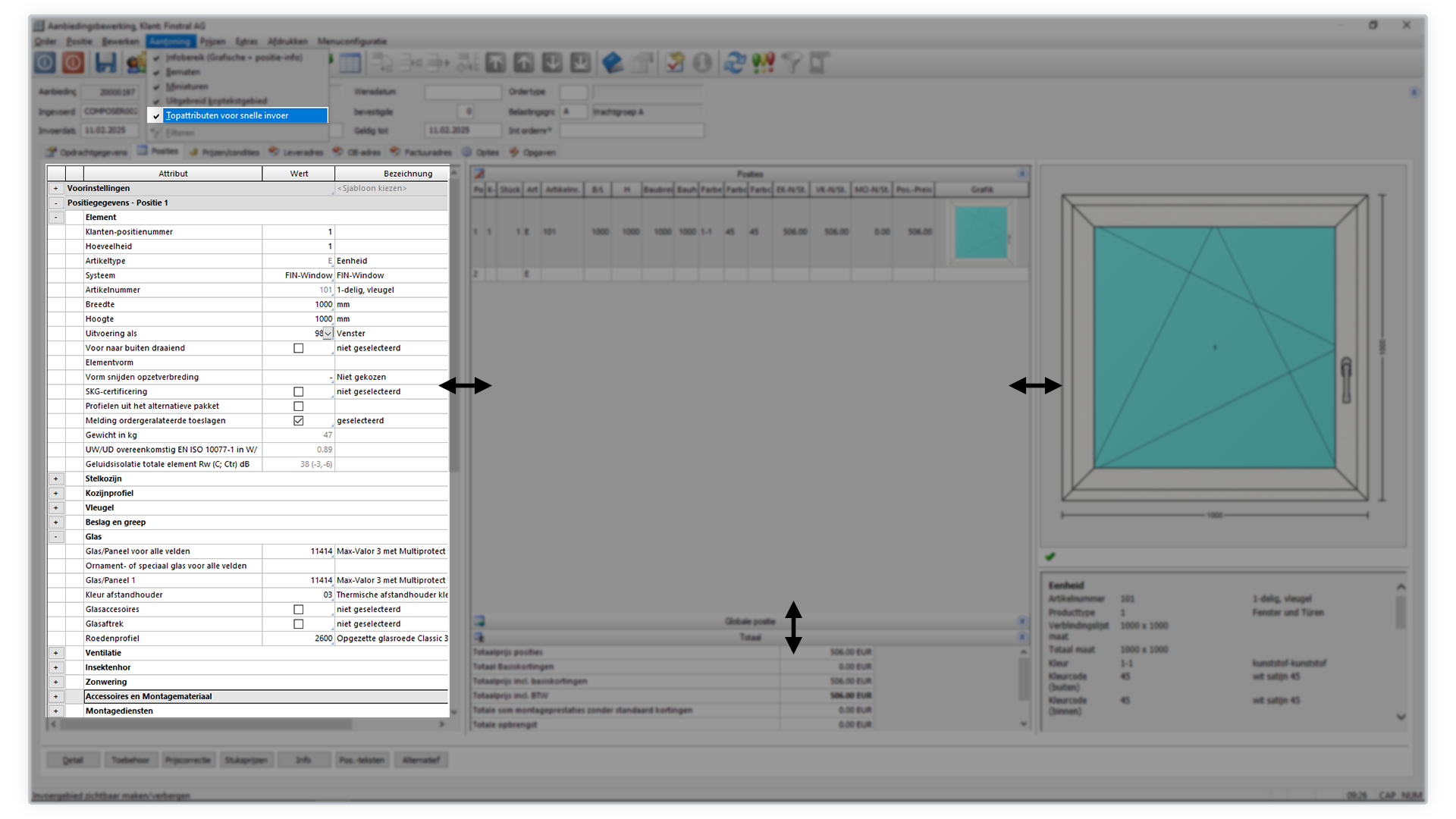Click the edit icon in Posities panel header
The image size is (1456, 819).
pos(479,174)
